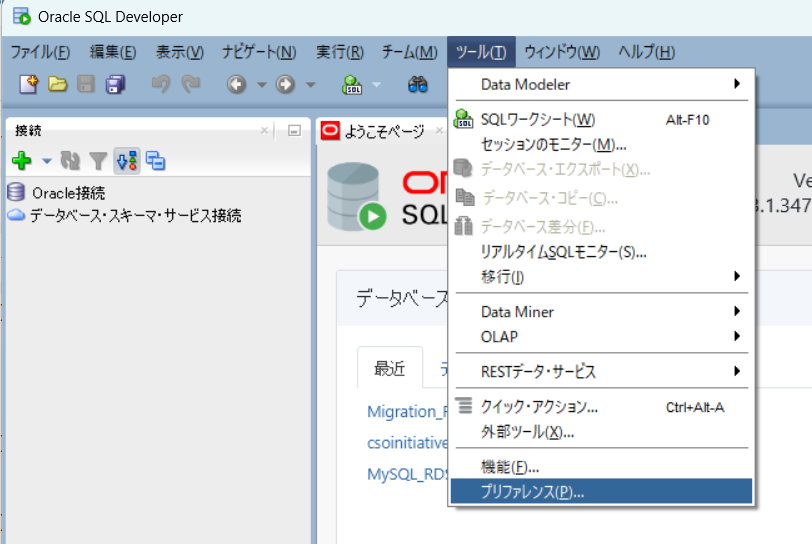The width and height of the screenshot is (812, 544).
Task: Expand OLAP submenu
Action: point(601,337)
